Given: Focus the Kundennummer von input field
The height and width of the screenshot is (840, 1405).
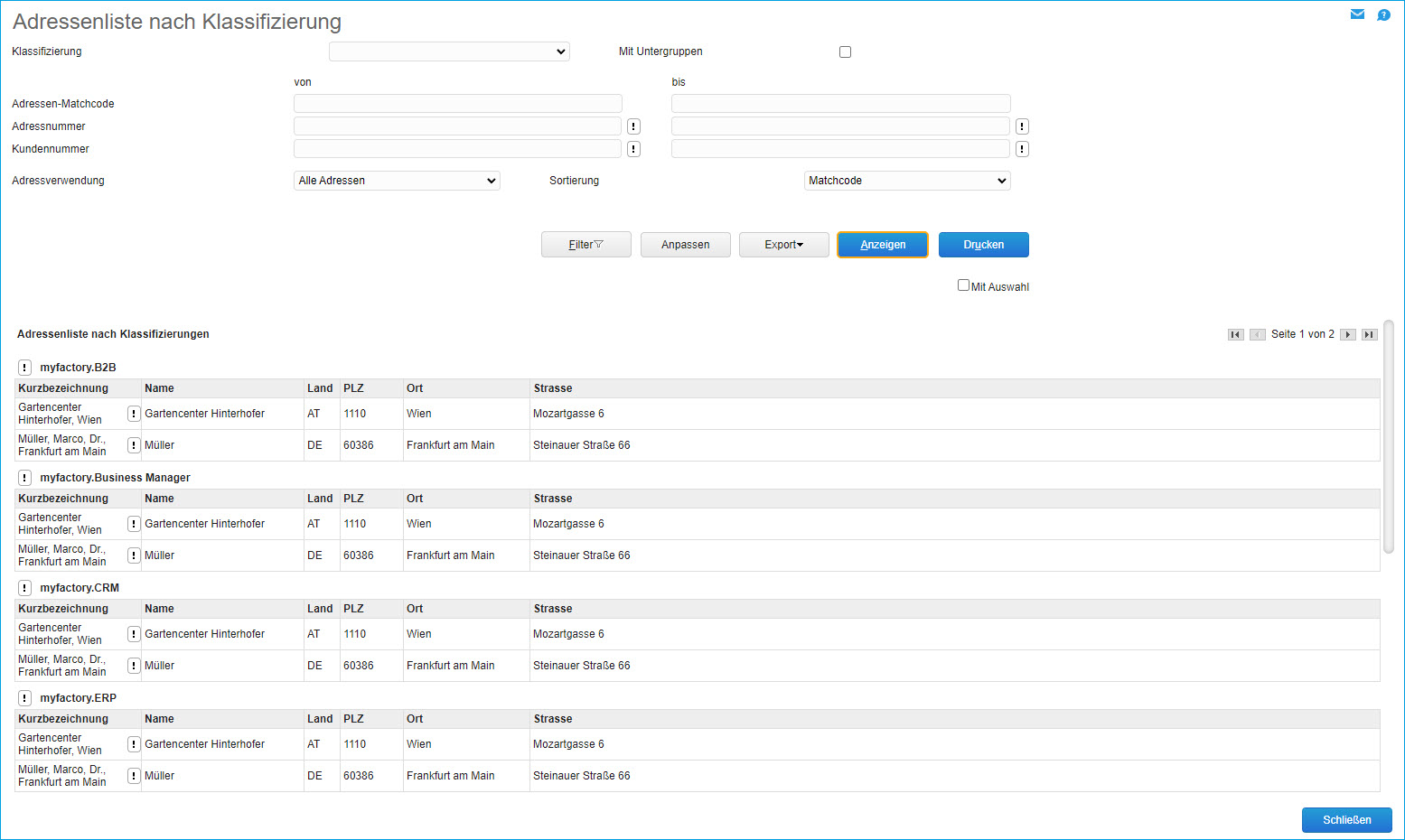Looking at the screenshot, I should point(457,149).
